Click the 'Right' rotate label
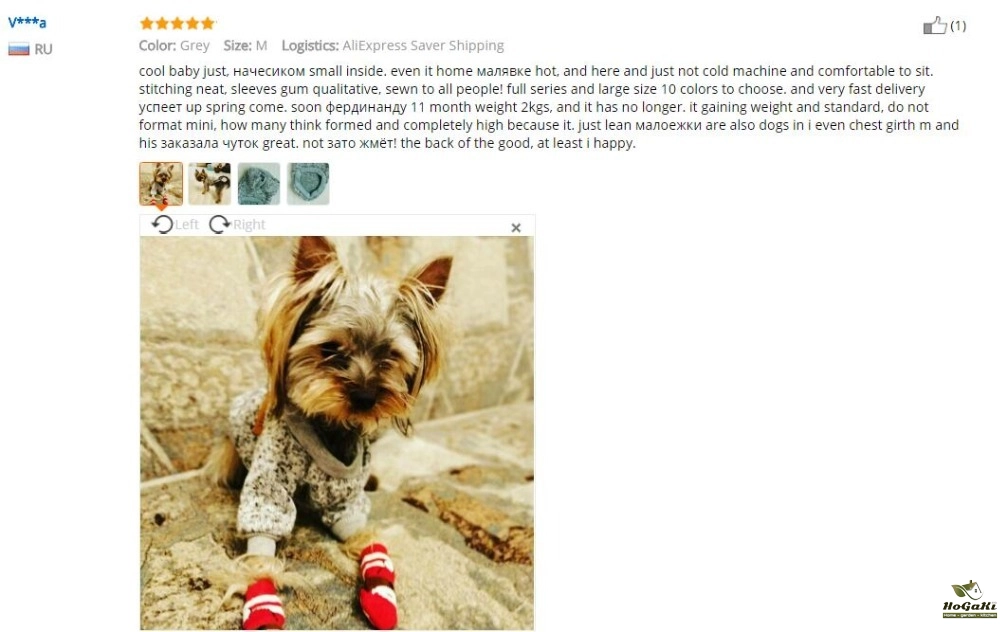 click(249, 224)
